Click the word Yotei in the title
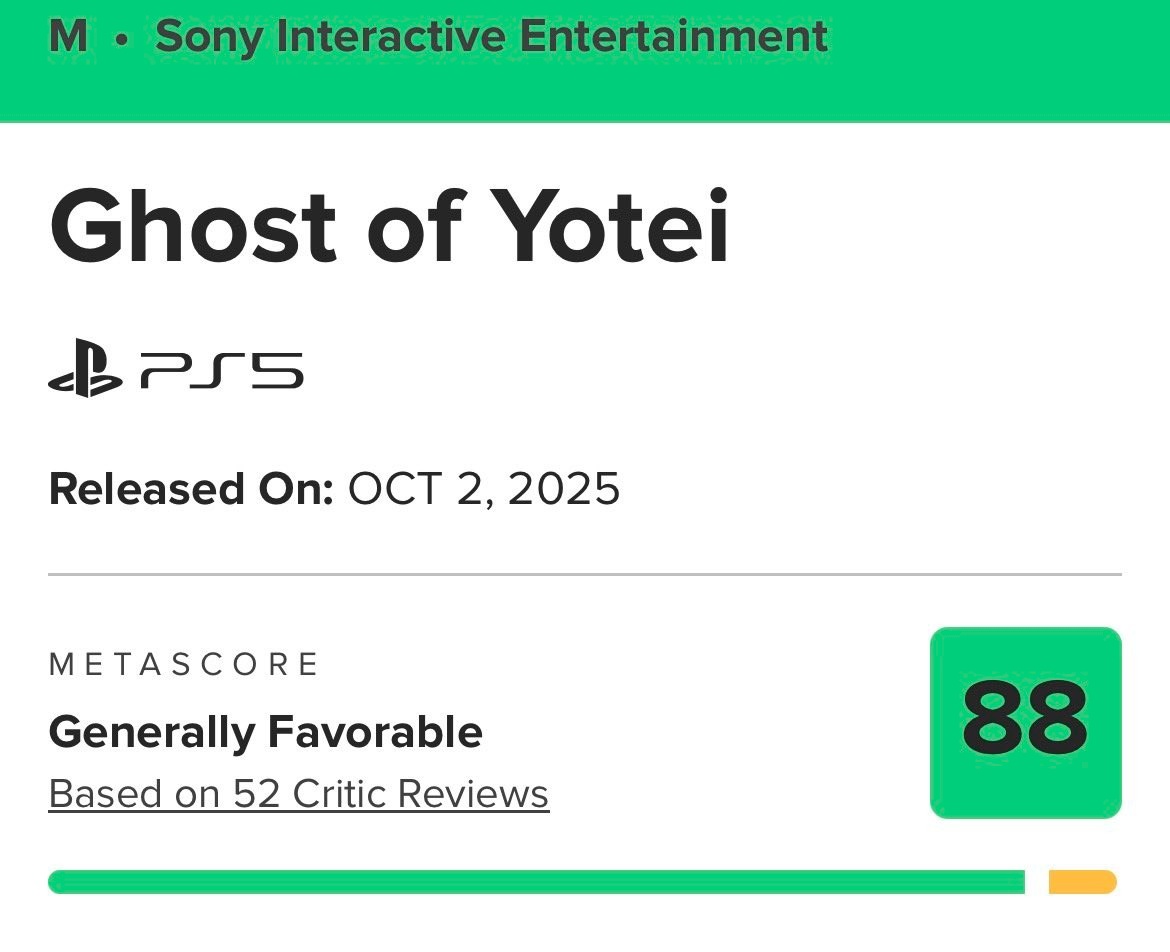The width and height of the screenshot is (1170, 952). pyautogui.click(x=614, y=226)
